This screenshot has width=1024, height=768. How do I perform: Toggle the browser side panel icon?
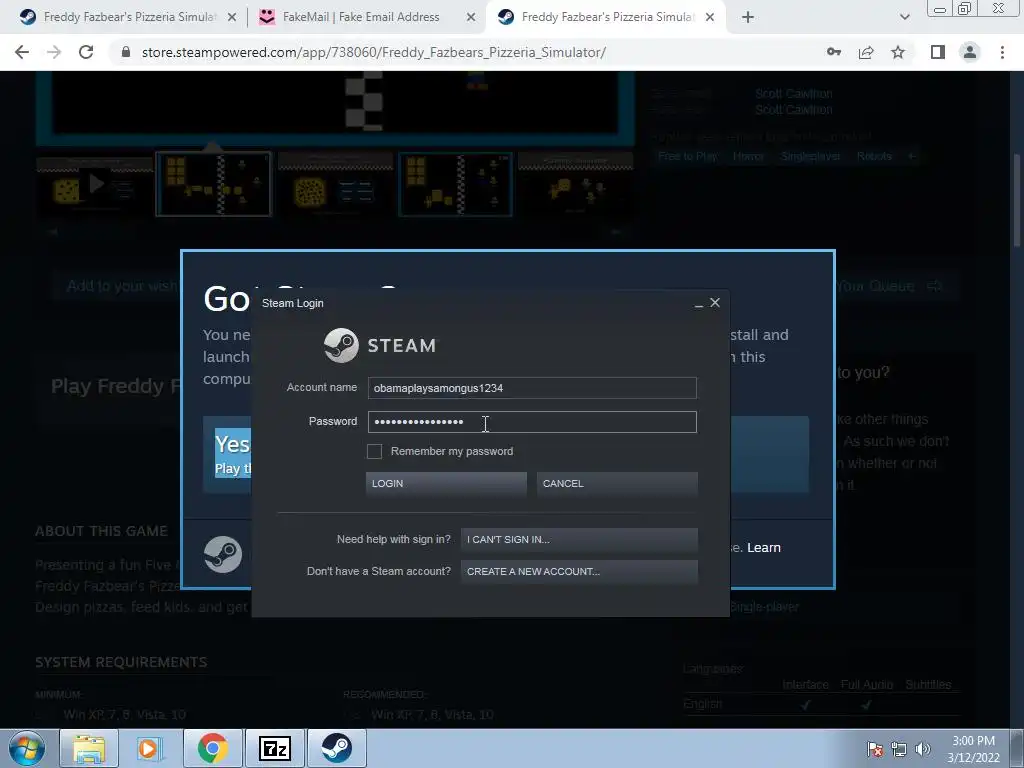tap(938, 52)
